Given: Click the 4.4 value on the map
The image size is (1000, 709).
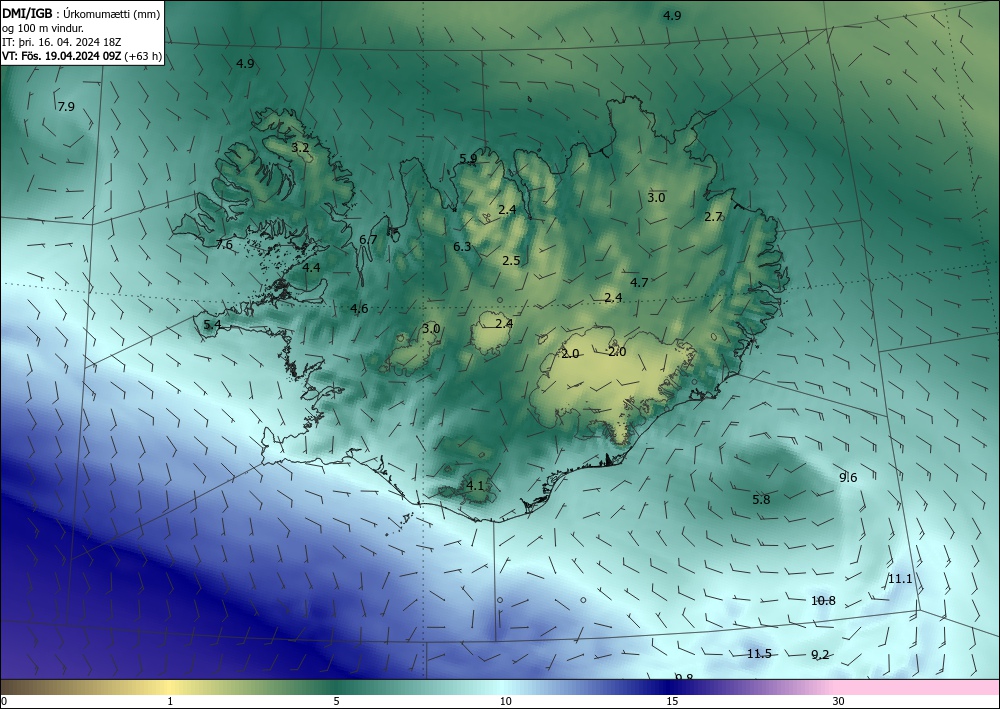Looking at the screenshot, I should point(311,268).
